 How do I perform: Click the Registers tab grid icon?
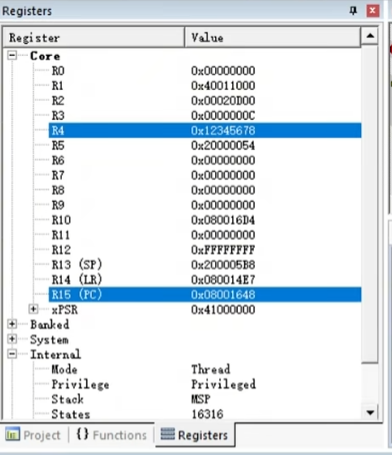pos(168,434)
